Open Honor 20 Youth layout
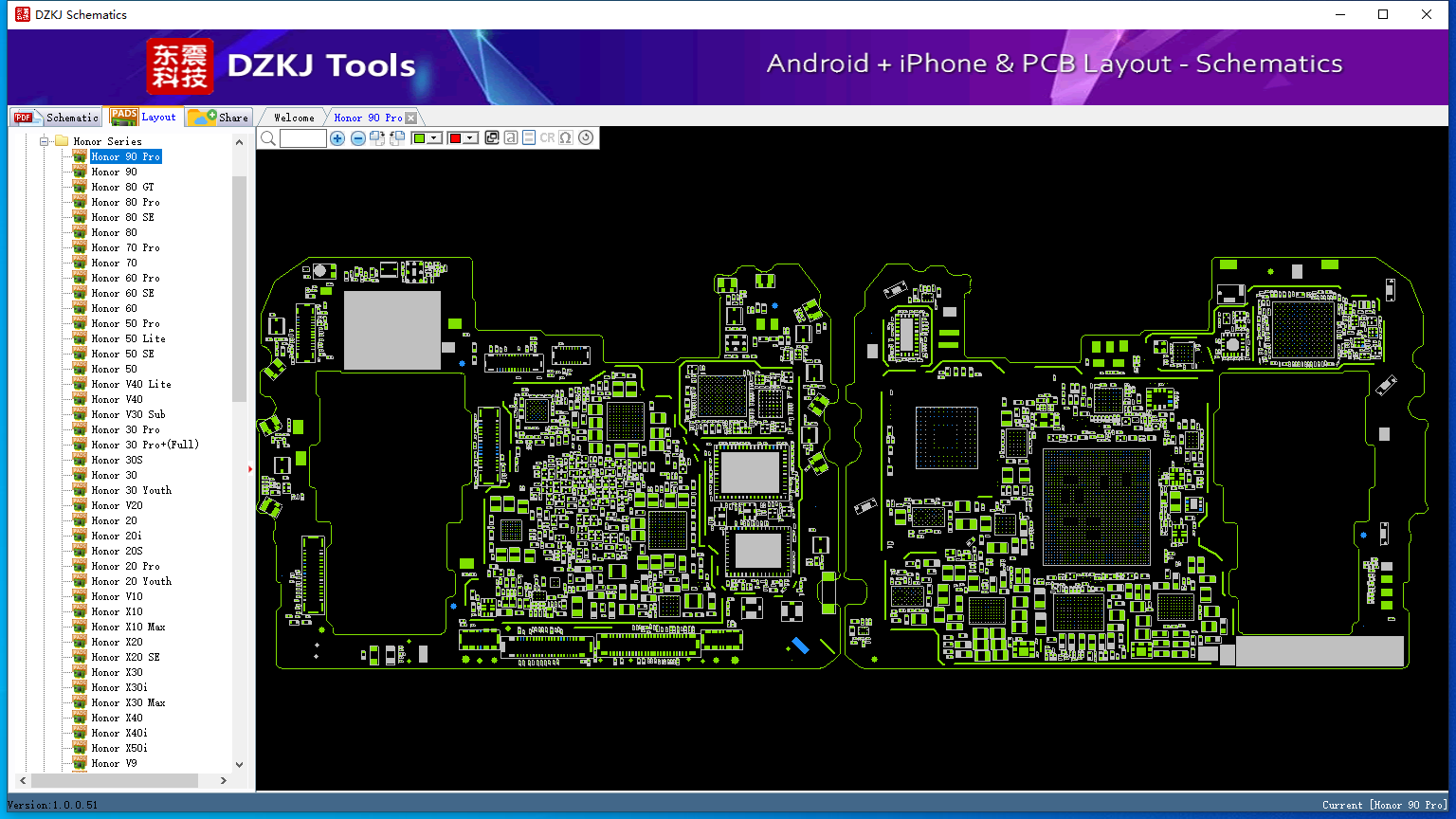Viewport: 1456px width, 819px height. pos(131,581)
